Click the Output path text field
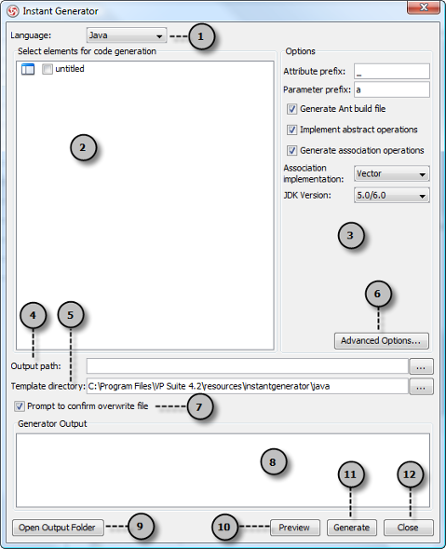The width and height of the screenshot is (446, 549). tap(248, 367)
